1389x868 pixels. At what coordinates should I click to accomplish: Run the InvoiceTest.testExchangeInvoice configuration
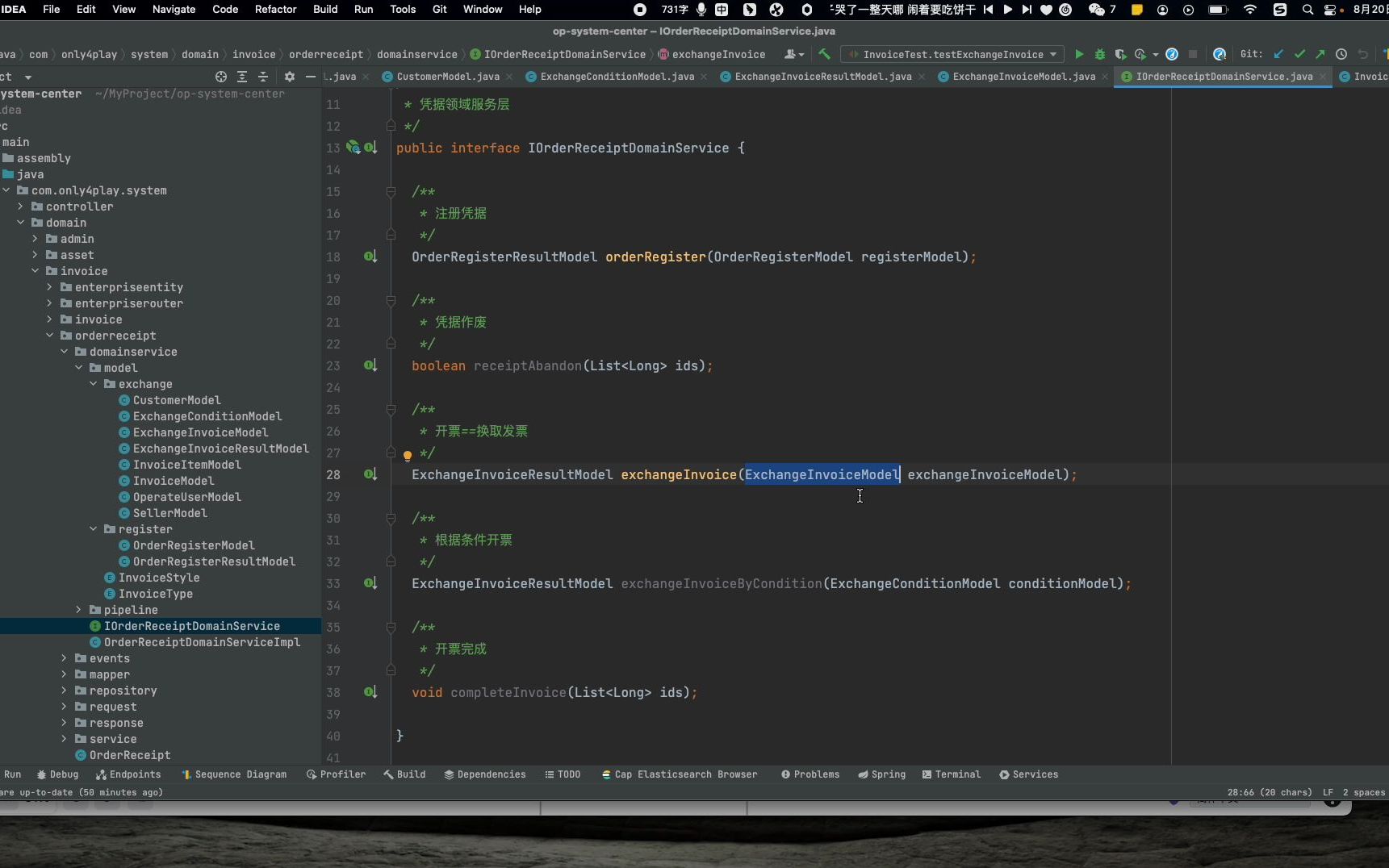point(1079,54)
